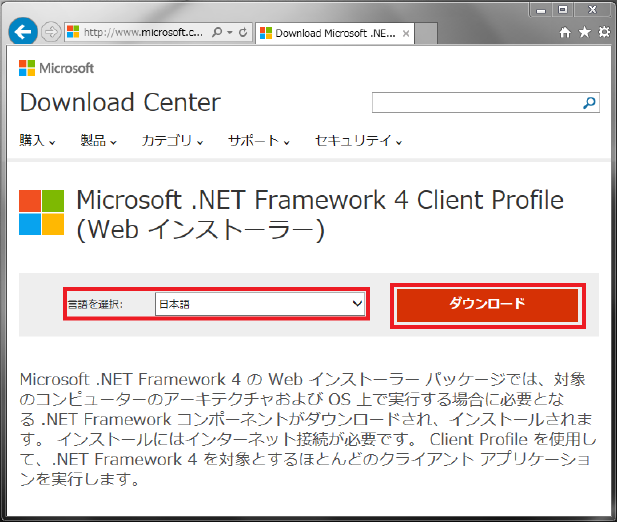Click the Microsoft logo in header
This screenshot has height=522, width=617.
coord(56,68)
